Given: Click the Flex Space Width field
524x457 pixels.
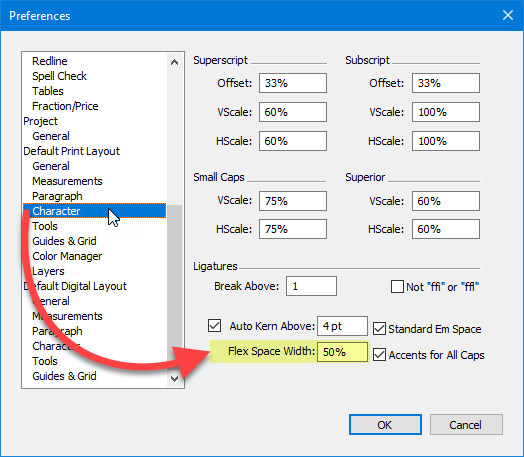Looking at the screenshot, I should 342,352.
